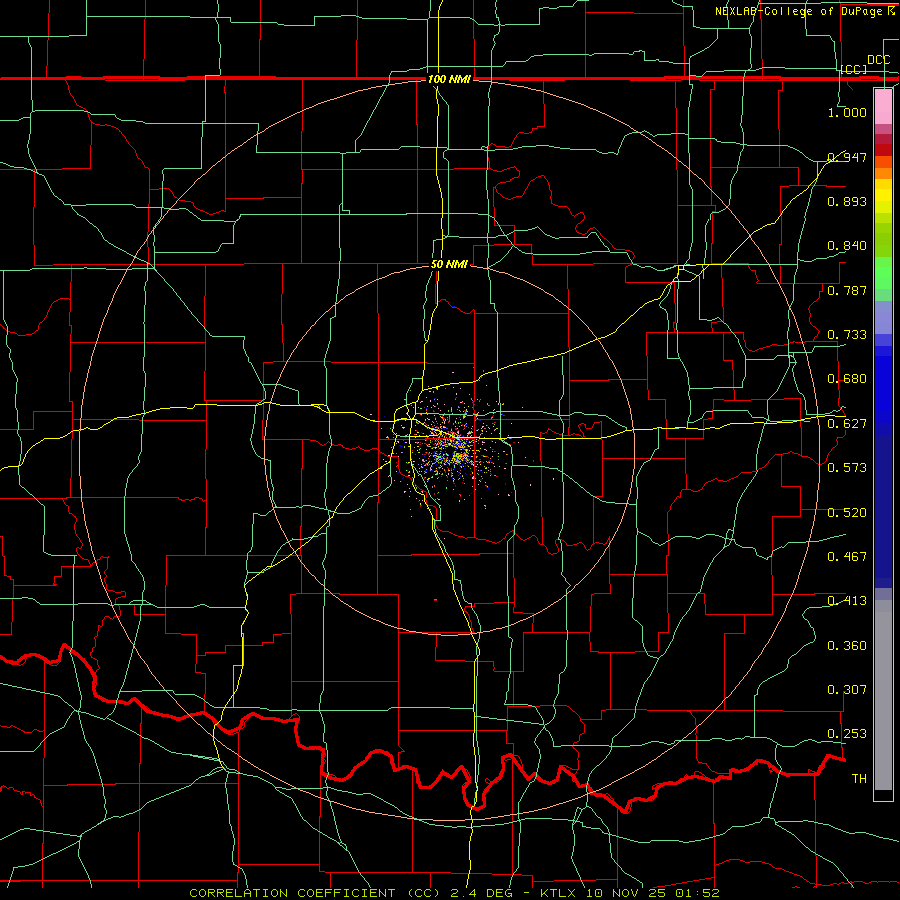Click the 0.307 scale value
900x900 pixels.
tap(847, 690)
